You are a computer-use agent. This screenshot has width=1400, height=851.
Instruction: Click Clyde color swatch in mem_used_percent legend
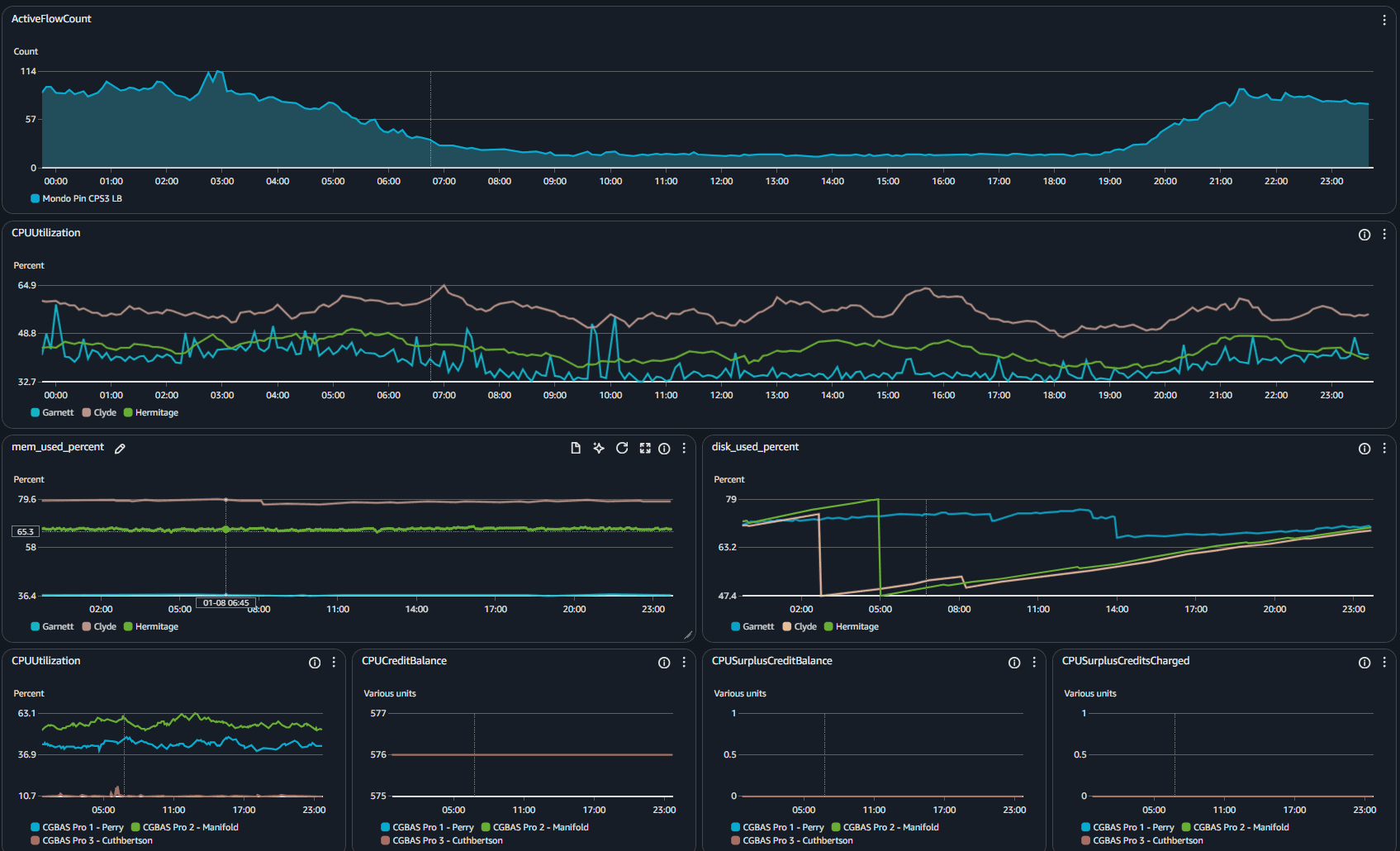click(x=87, y=626)
